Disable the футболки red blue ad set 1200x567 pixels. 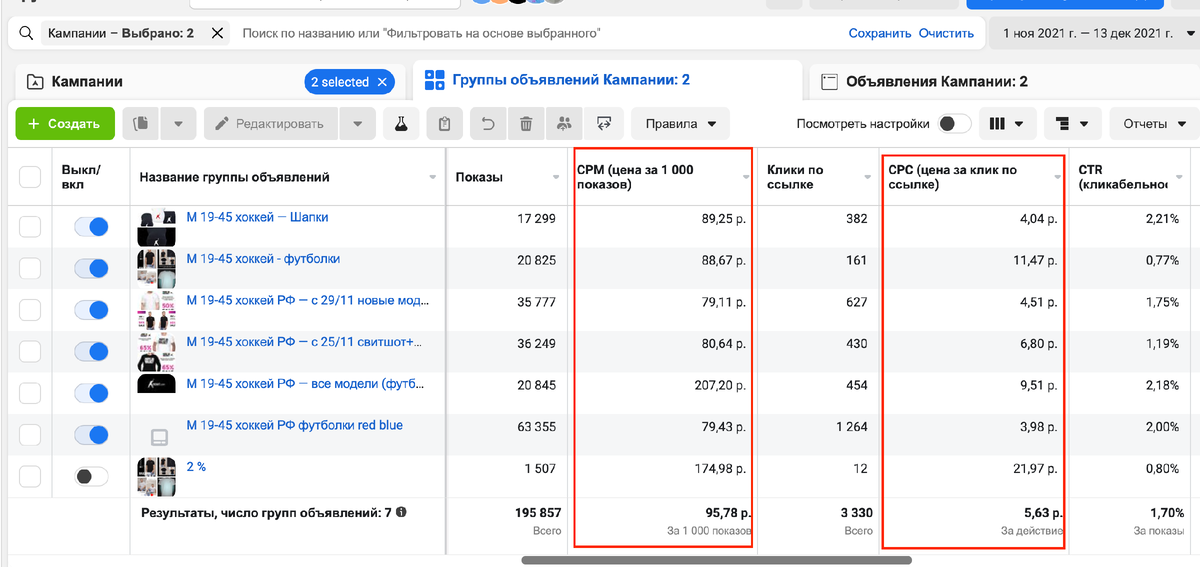(91, 435)
